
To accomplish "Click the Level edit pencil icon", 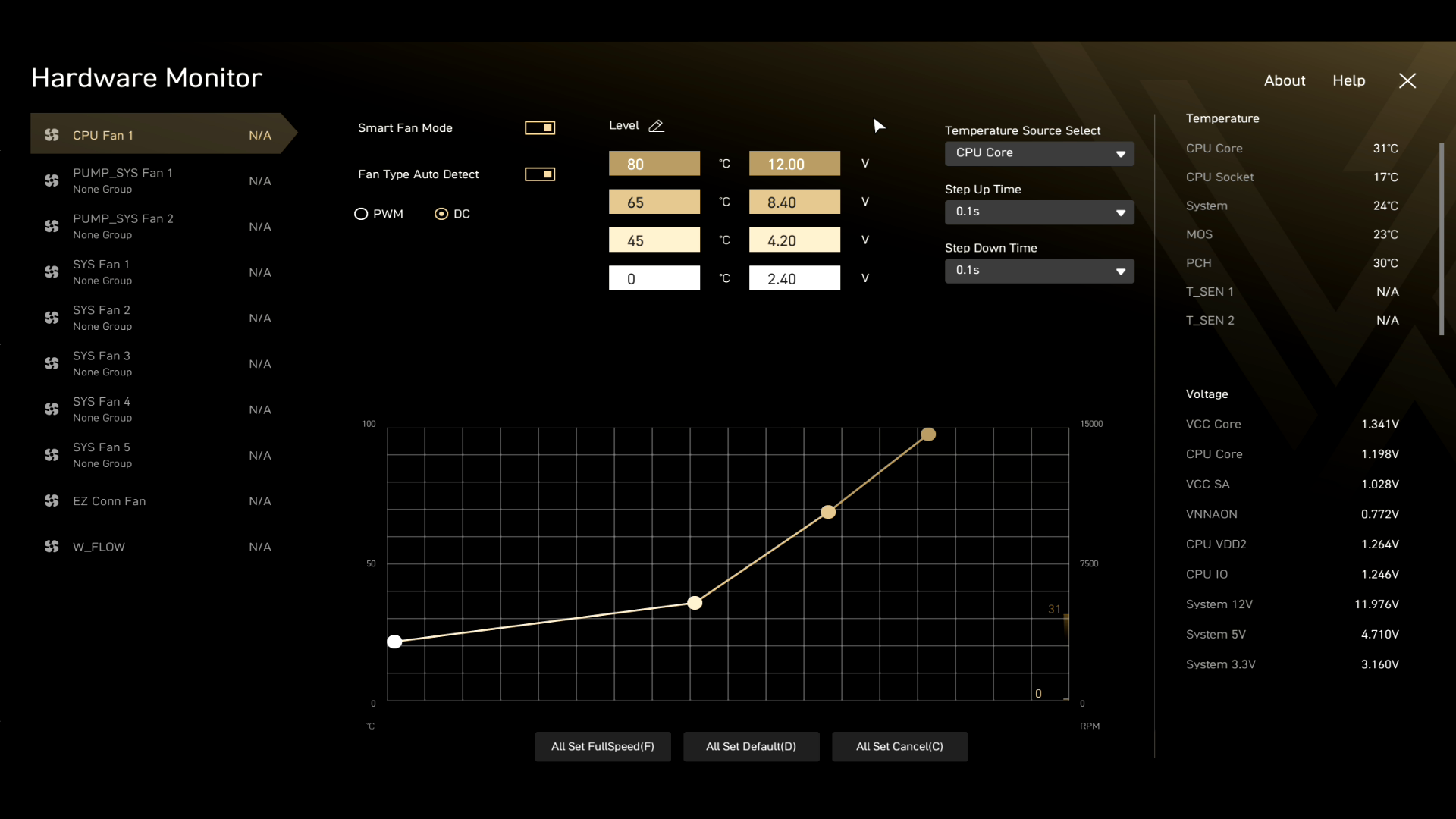I will 656,125.
